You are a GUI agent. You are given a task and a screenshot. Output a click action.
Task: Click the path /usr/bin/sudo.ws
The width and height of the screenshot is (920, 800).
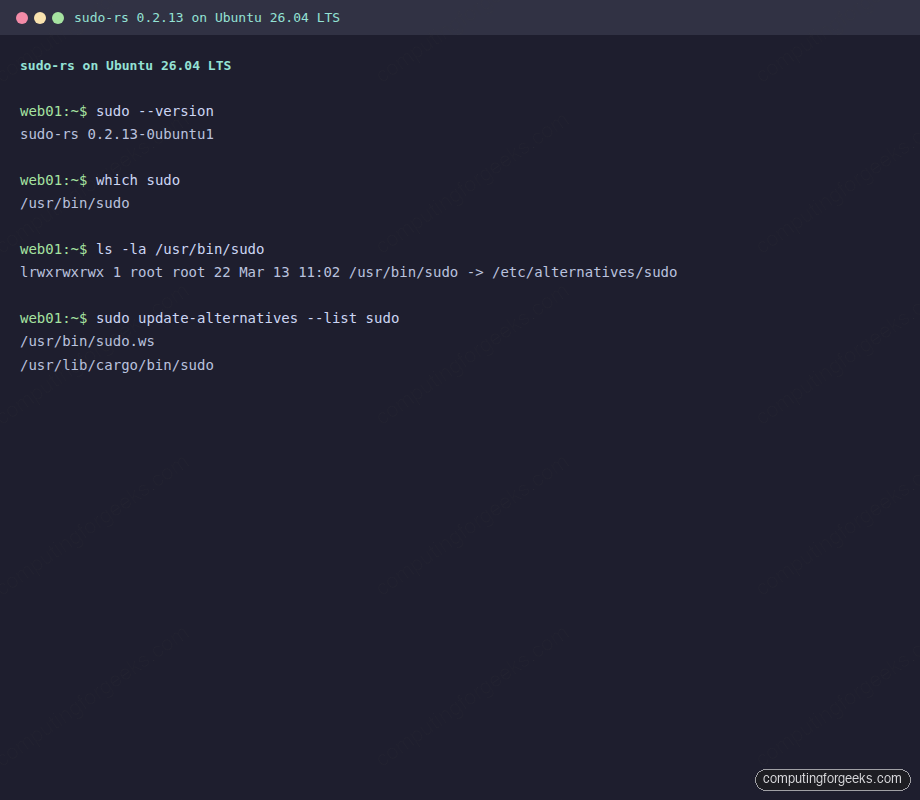pos(87,341)
